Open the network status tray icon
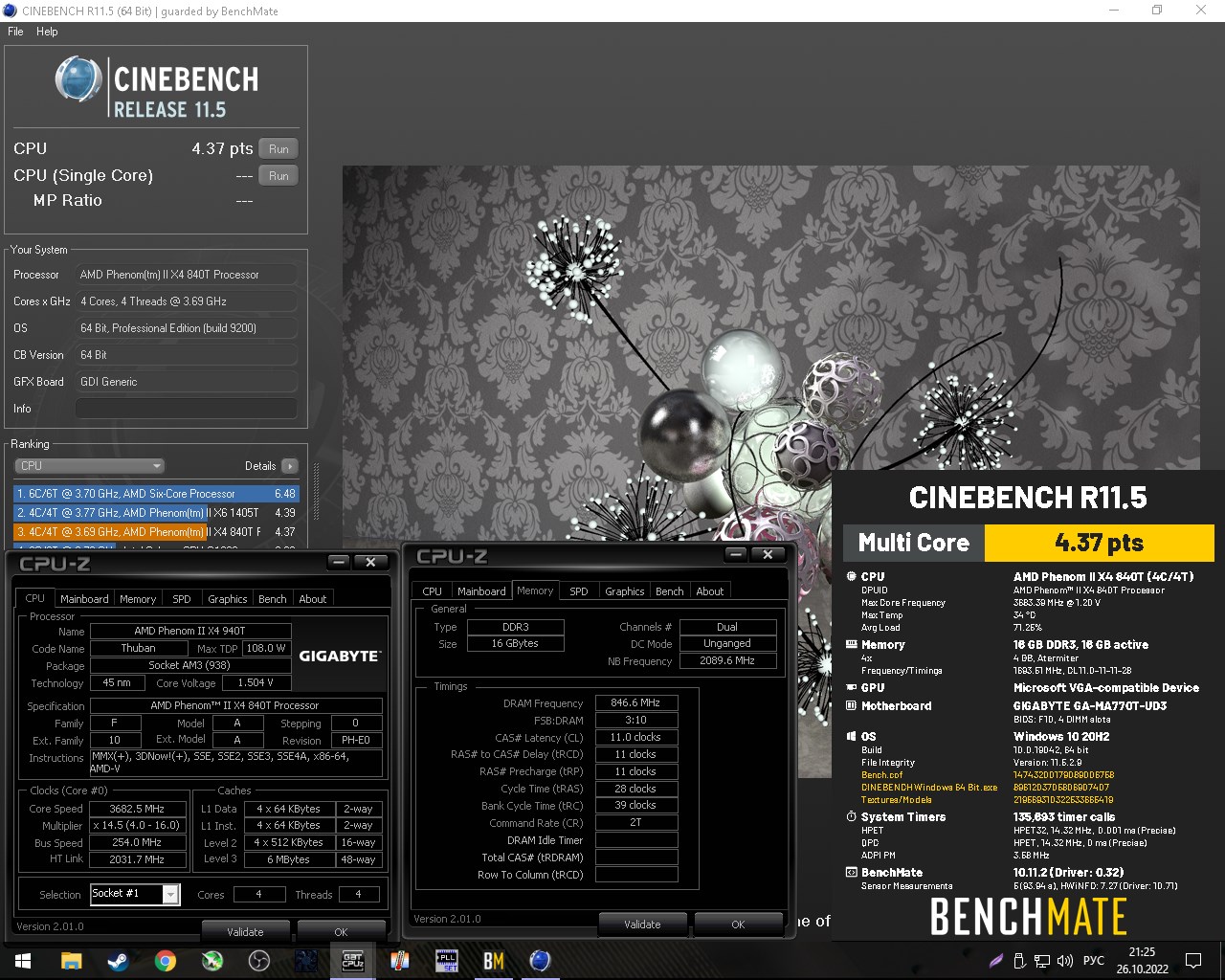The height and width of the screenshot is (980, 1225). coord(1042,961)
